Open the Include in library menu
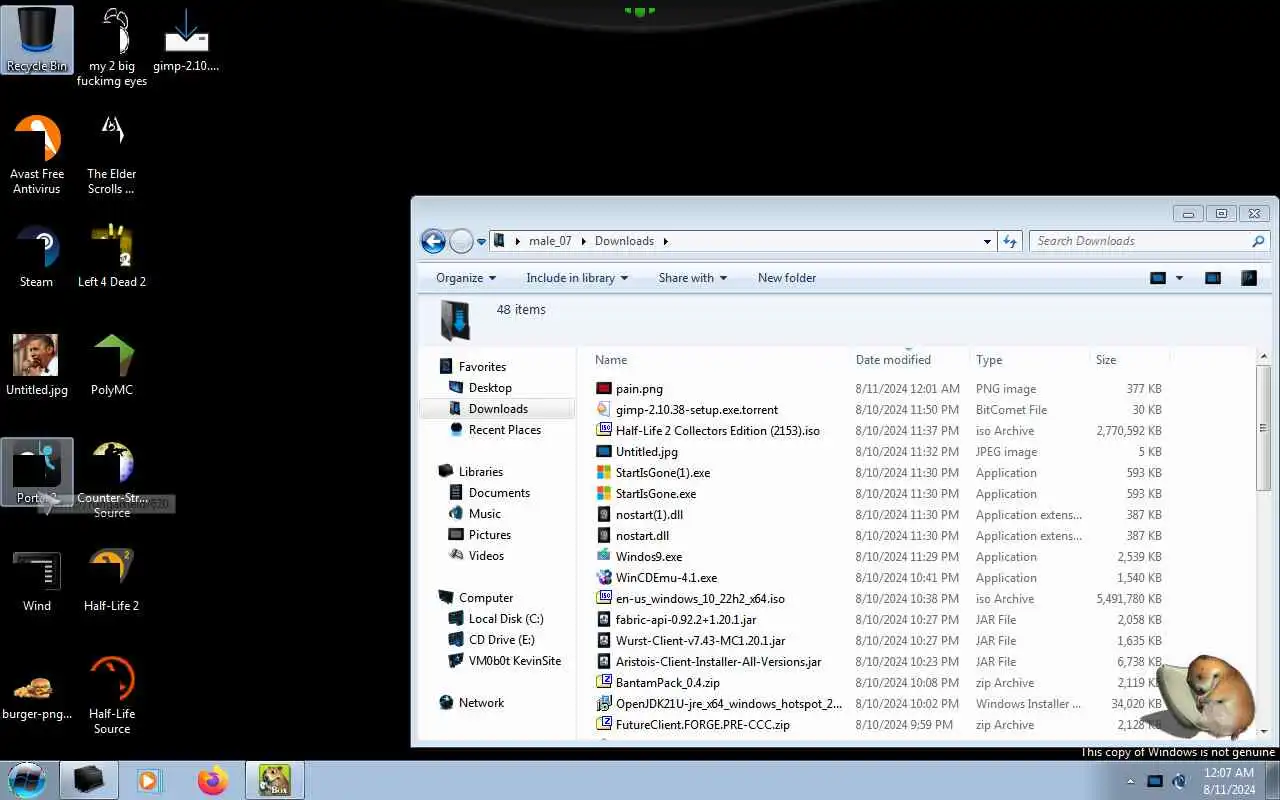 tap(577, 278)
